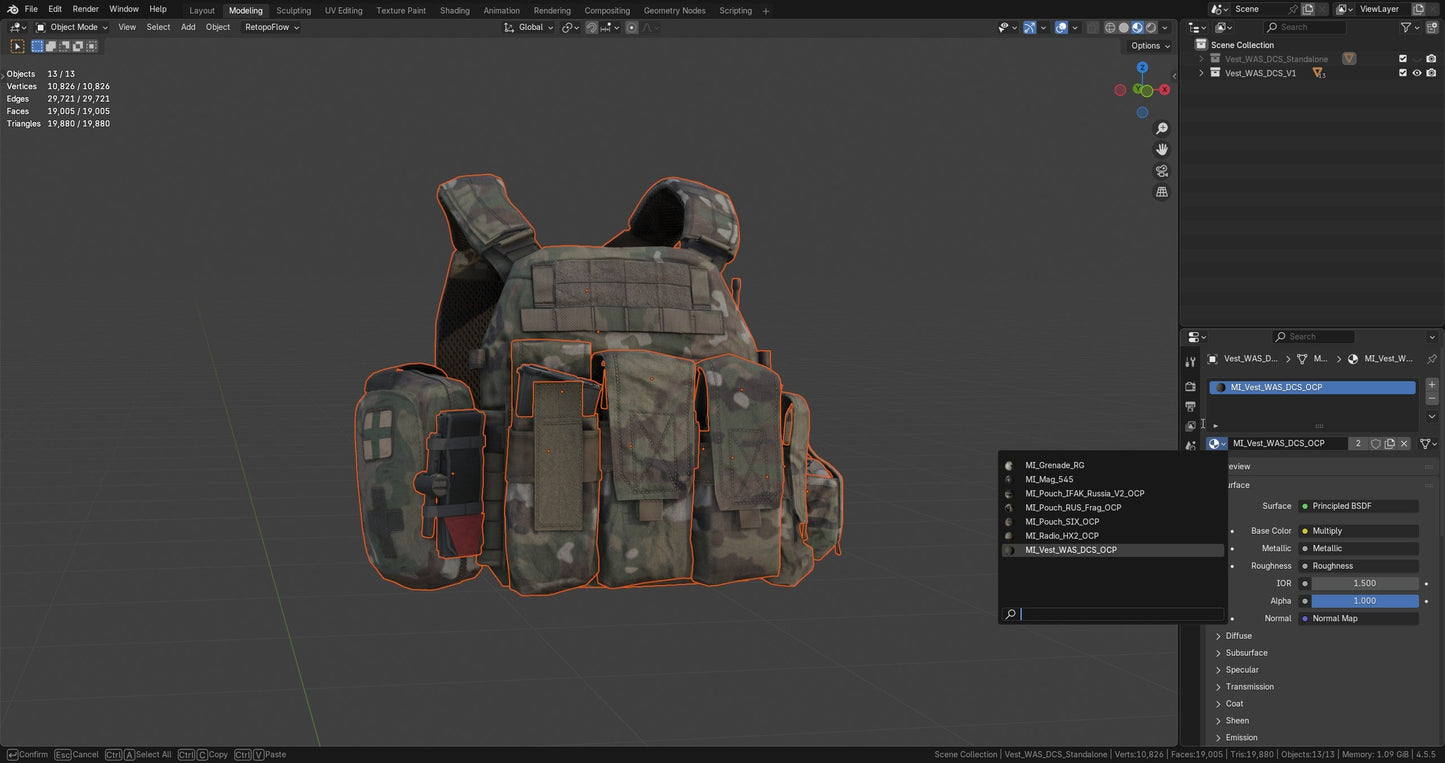Activate the viewport zoom magnifier icon
This screenshot has height=763, width=1445.
[x=1162, y=128]
